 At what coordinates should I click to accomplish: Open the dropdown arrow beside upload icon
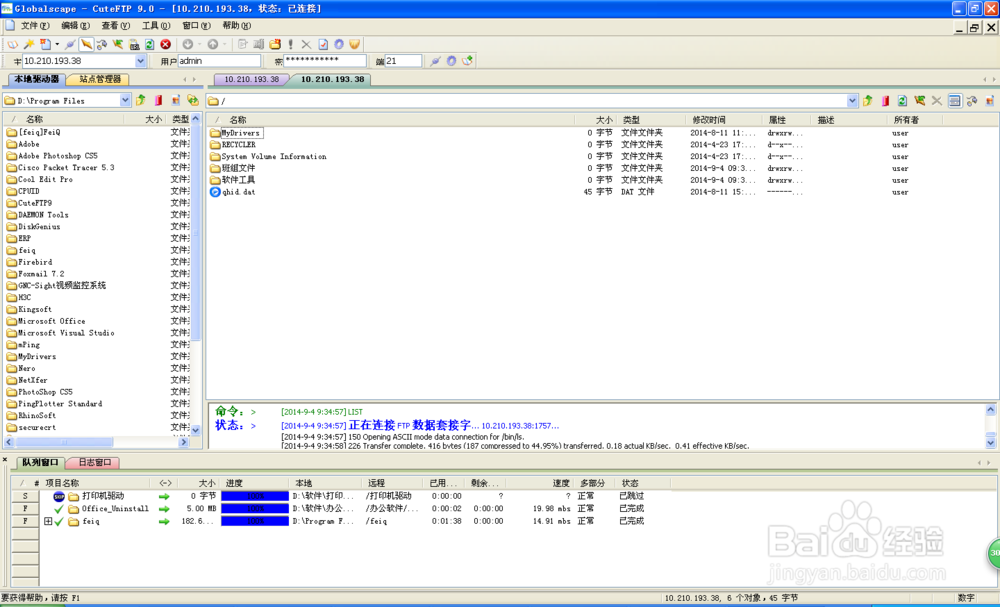[224, 45]
